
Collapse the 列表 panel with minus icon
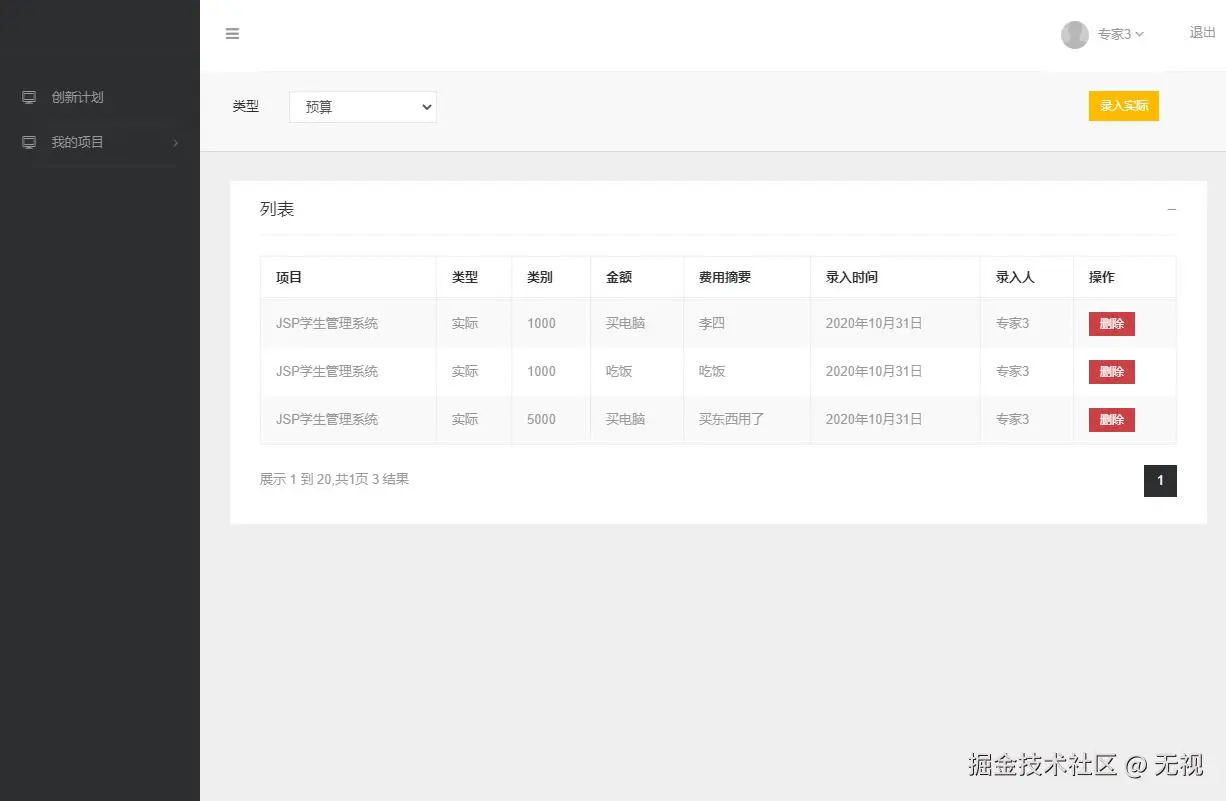pos(1172,210)
